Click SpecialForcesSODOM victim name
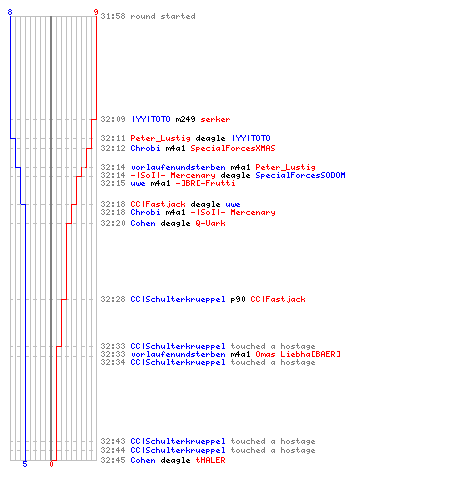This screenshot has height=500, width=450. 300,175
